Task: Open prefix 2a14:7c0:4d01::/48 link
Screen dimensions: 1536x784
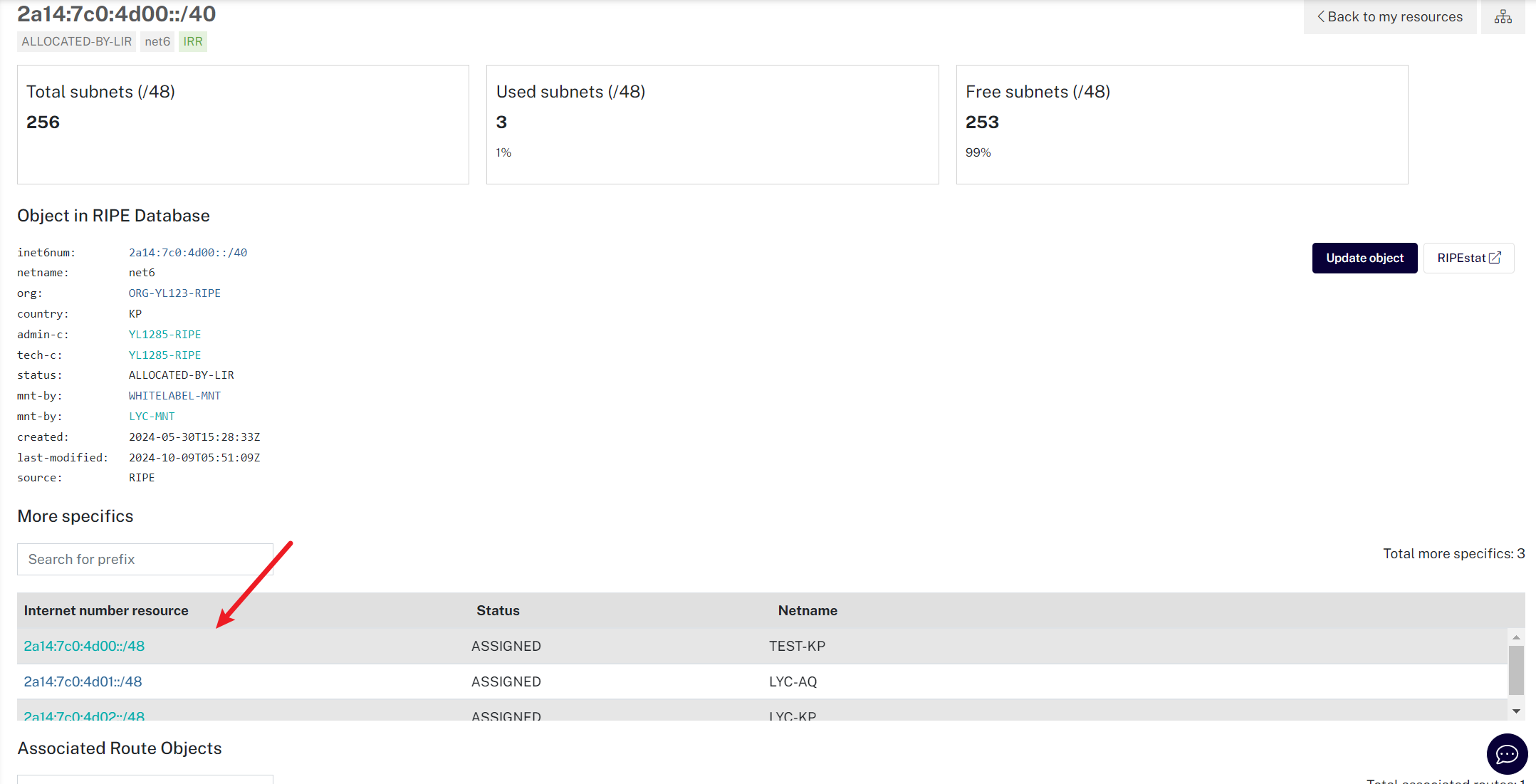Action: pyautogui.click(x=83, y=681)
